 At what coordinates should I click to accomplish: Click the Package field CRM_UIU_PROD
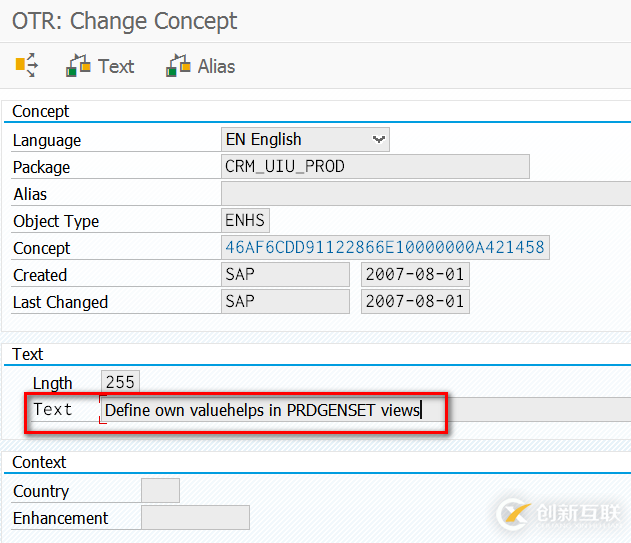[375, 167]
